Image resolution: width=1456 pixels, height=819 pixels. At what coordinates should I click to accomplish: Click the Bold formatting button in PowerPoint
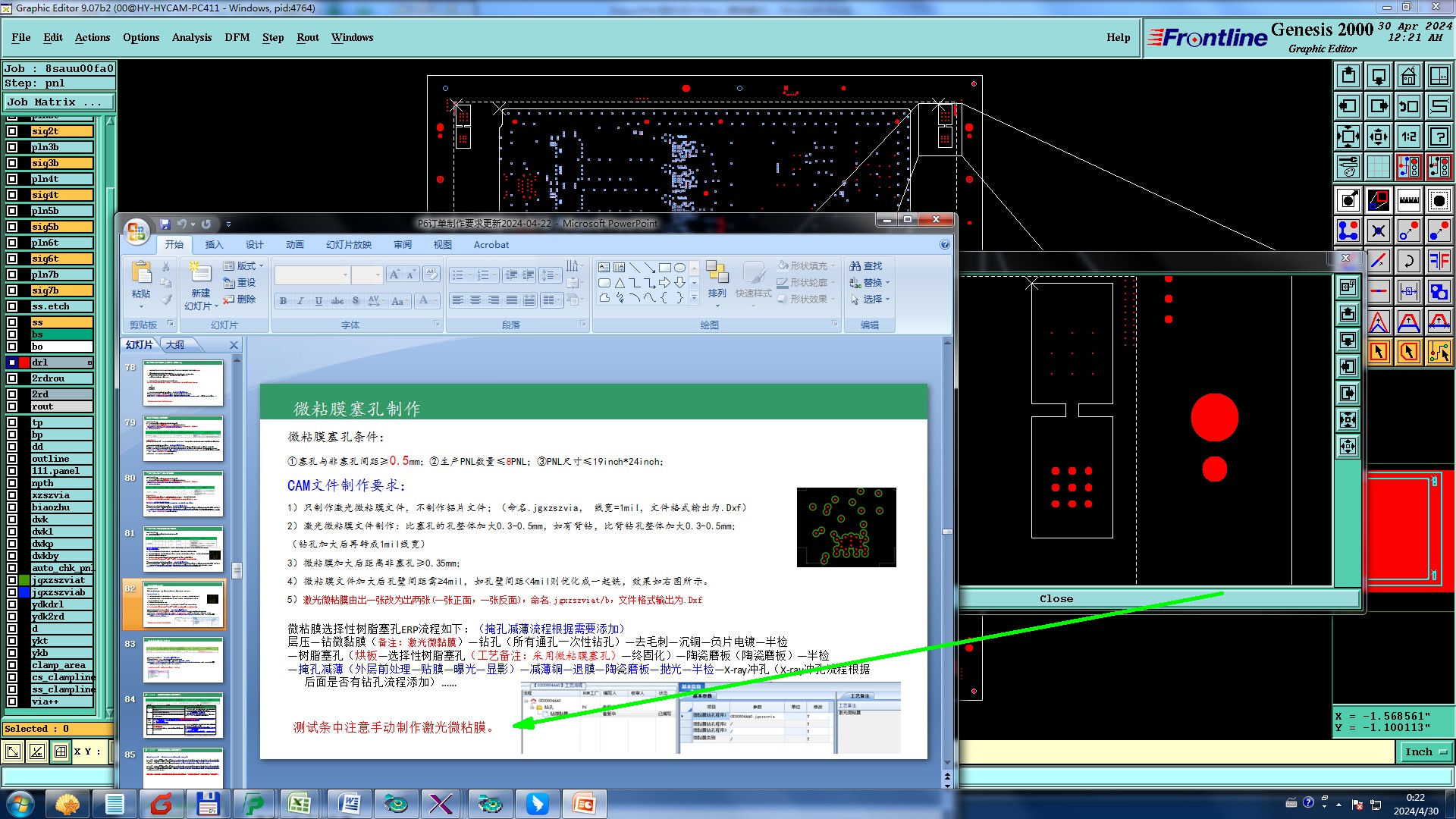pyautogui.click(x=283, y=301)
